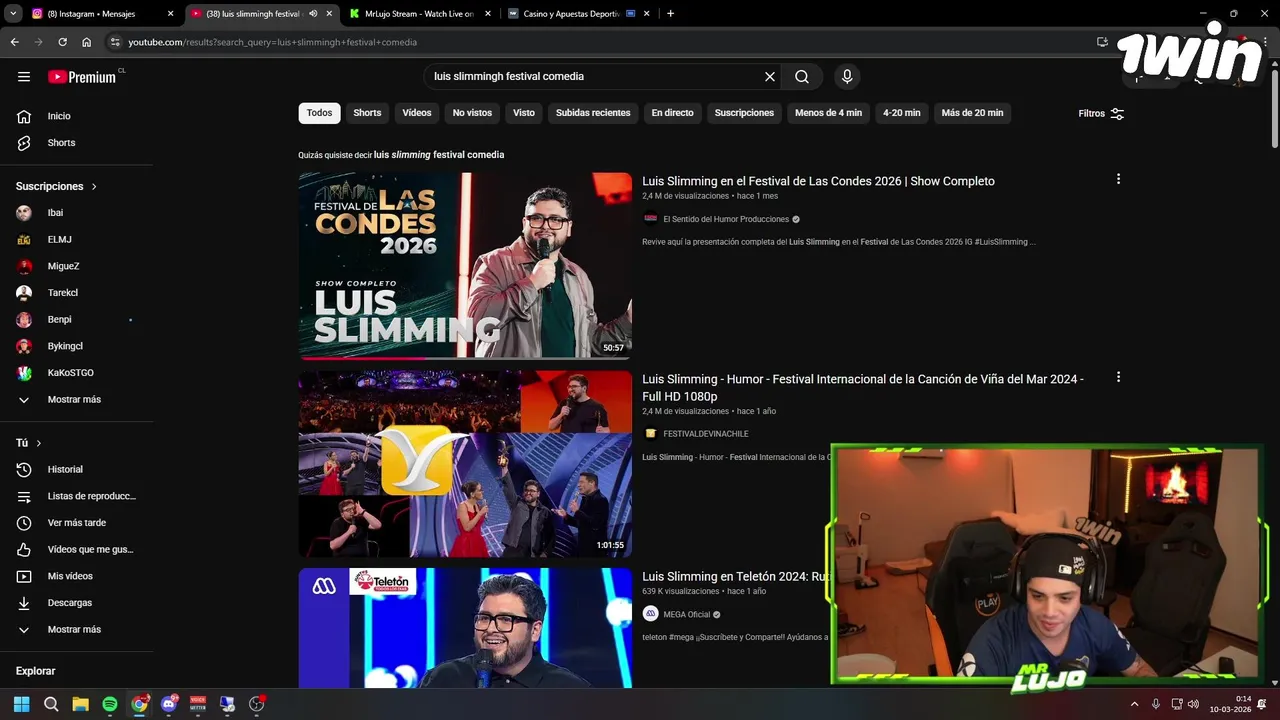Expand the Tú section chevron
Viewport: 1280px width, 720px height.
[x=39, y=443]
